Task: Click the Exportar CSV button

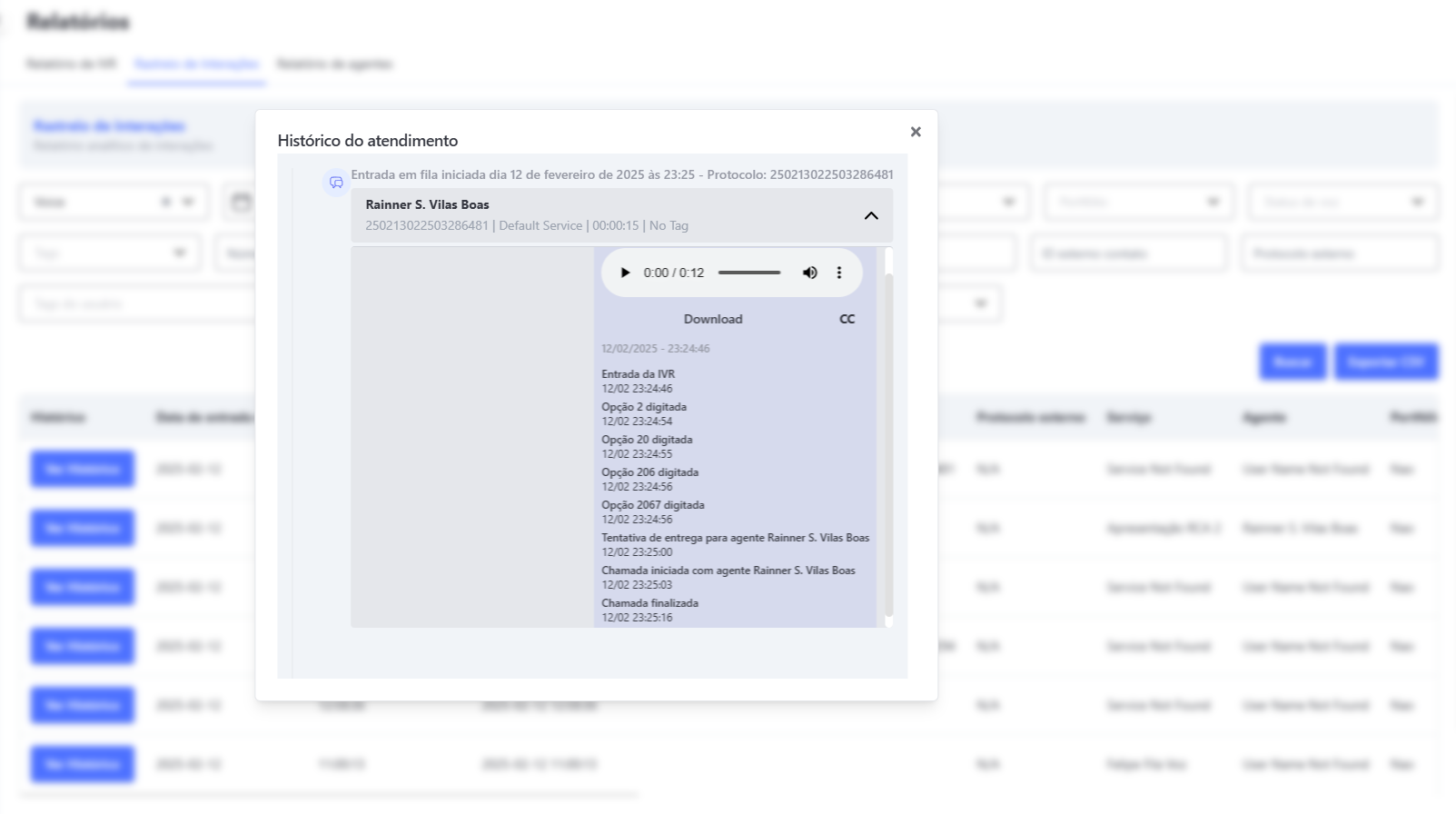Action: [1385, 362]
